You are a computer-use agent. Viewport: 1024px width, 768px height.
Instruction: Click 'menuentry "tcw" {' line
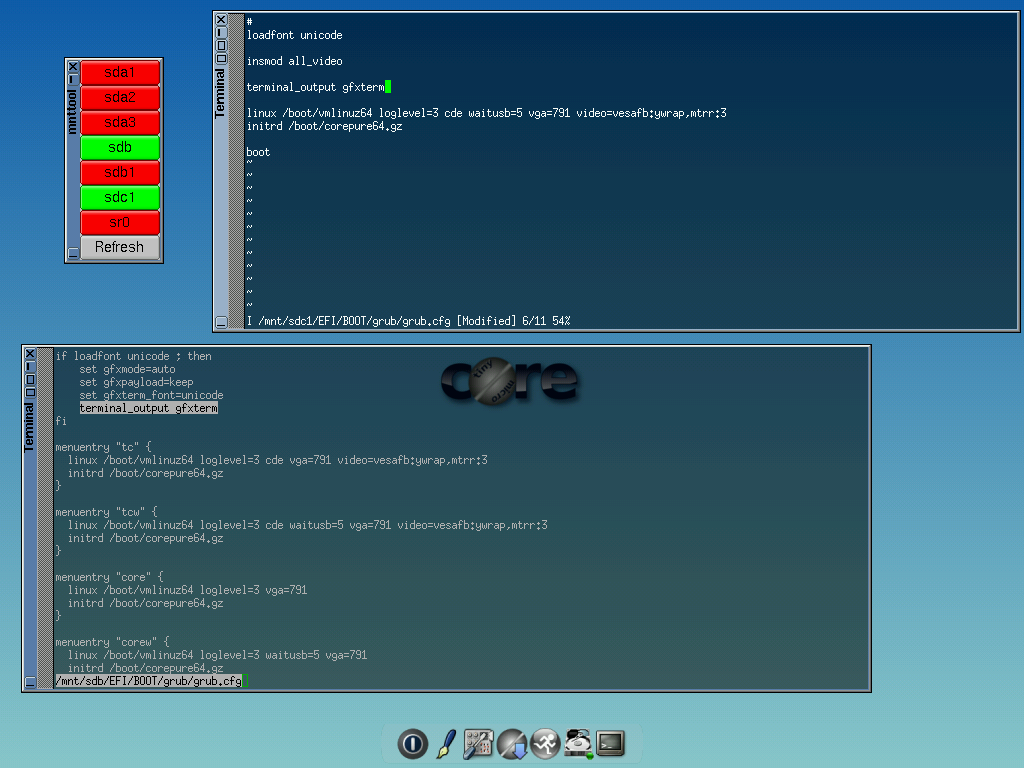click(x=106, y=512)
